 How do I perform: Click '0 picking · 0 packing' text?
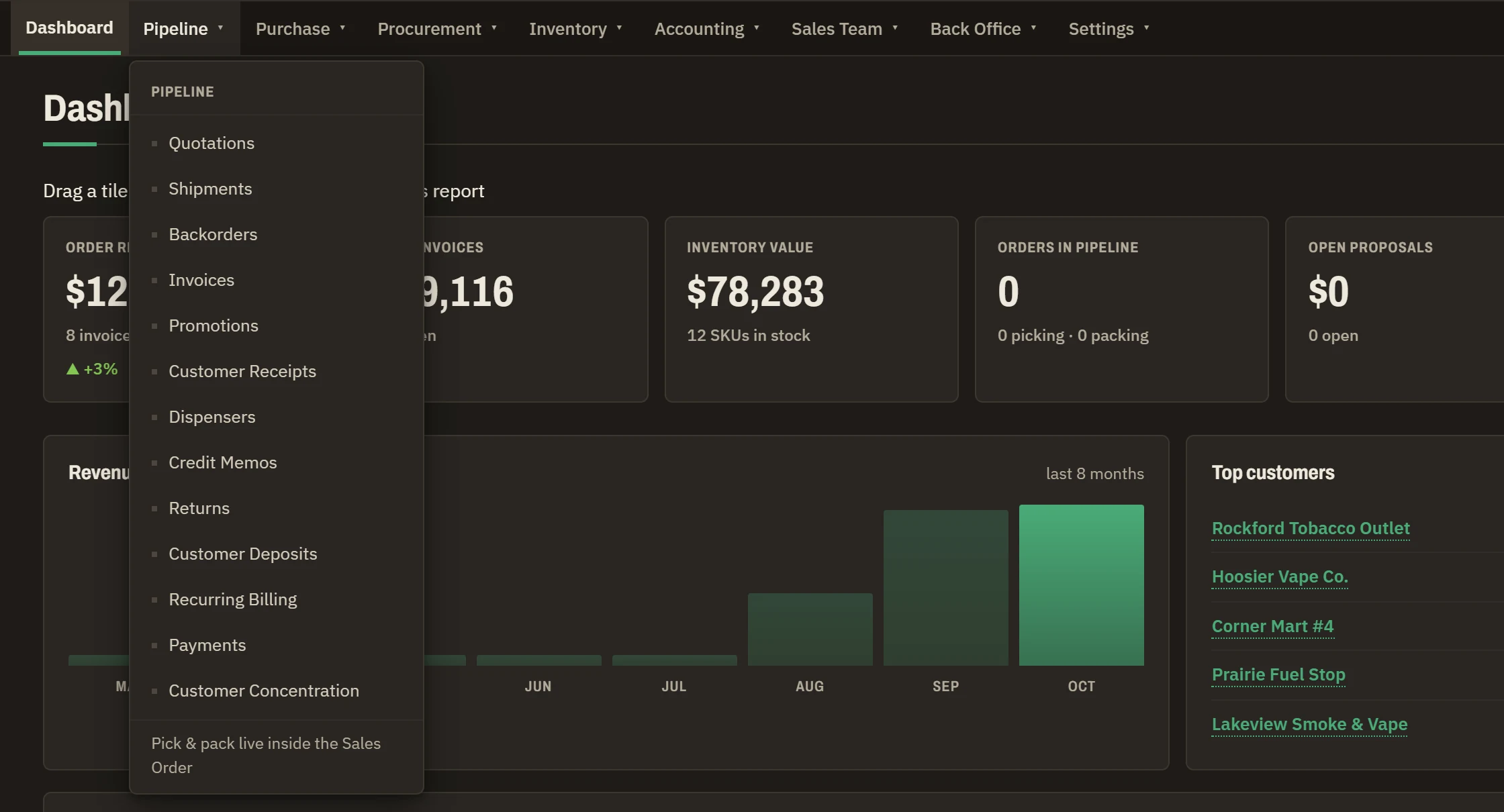coord(1073,336)
